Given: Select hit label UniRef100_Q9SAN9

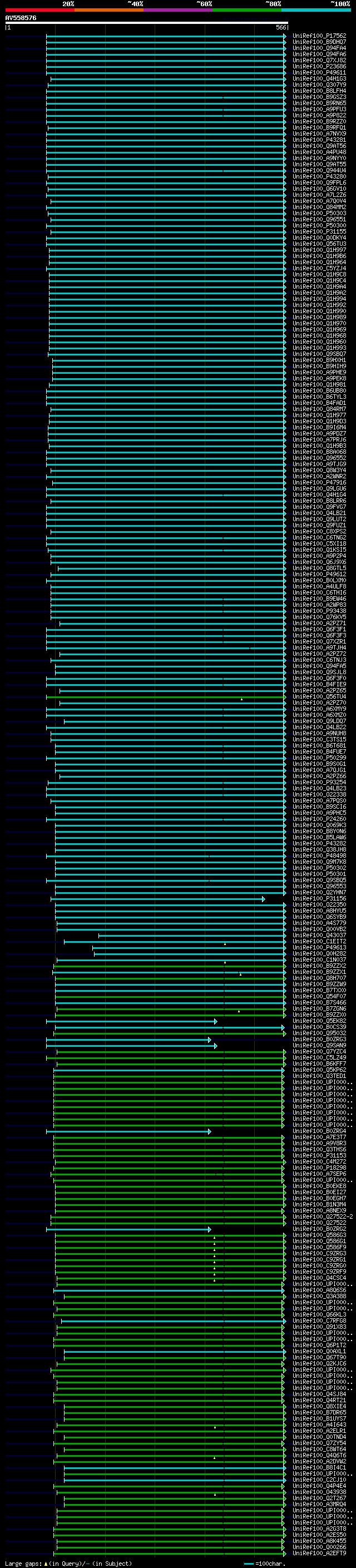Looking at the screenshot, I should pos(319,1046).
